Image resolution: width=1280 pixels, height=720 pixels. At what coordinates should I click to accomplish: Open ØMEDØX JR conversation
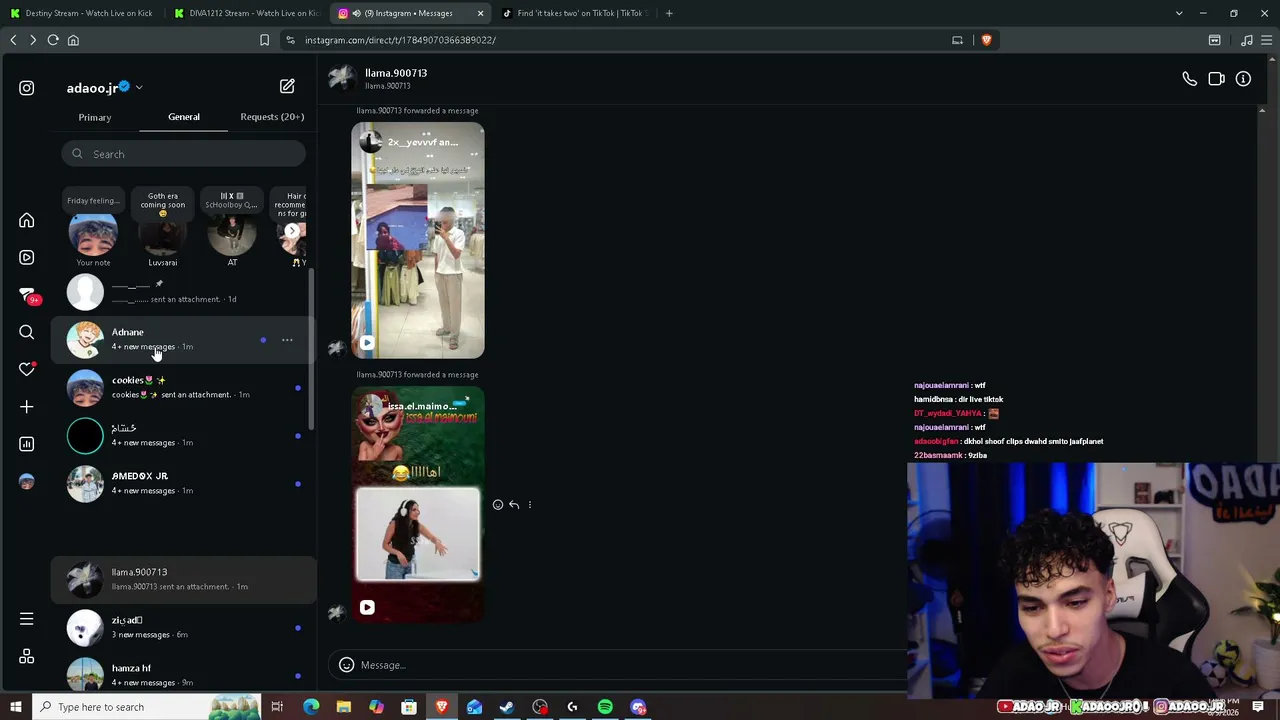pos(183,484)
